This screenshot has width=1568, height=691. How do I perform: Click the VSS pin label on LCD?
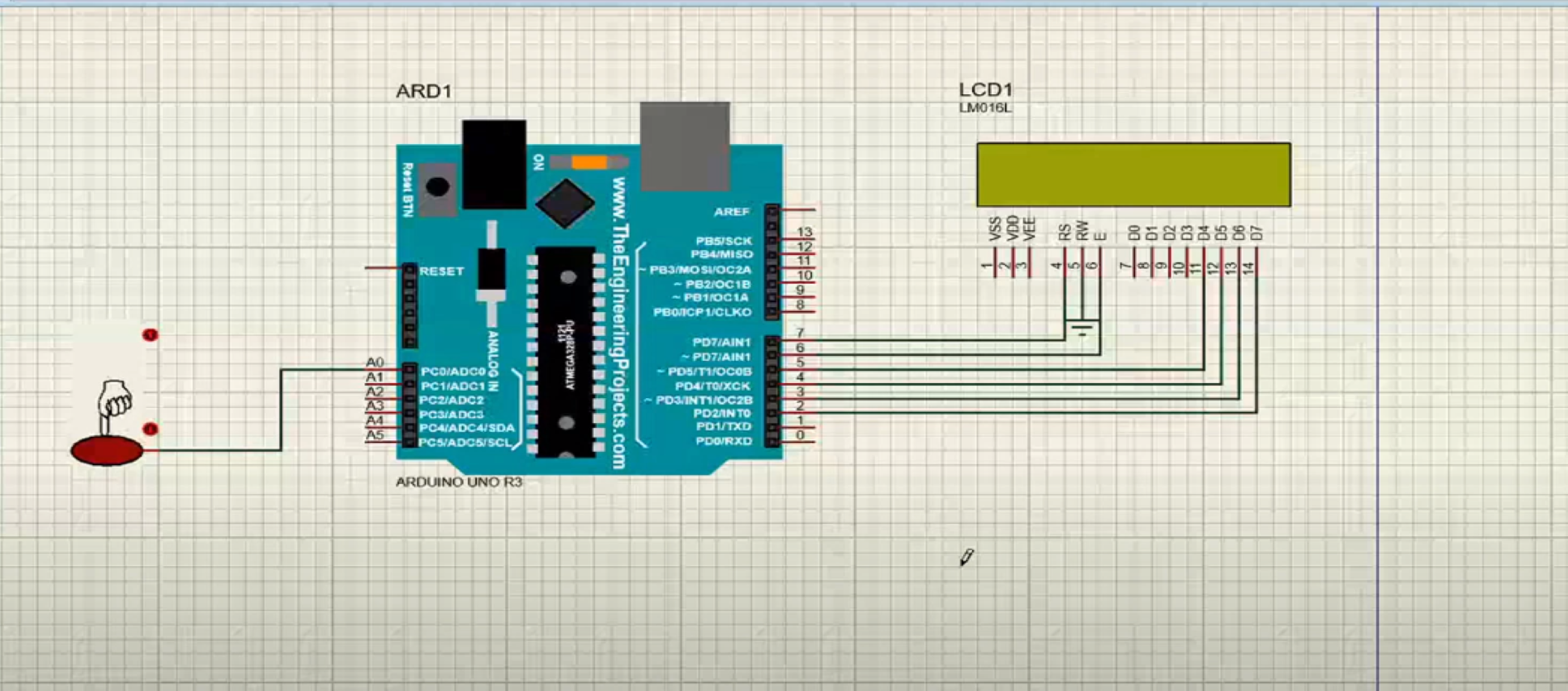pos(995,229)
